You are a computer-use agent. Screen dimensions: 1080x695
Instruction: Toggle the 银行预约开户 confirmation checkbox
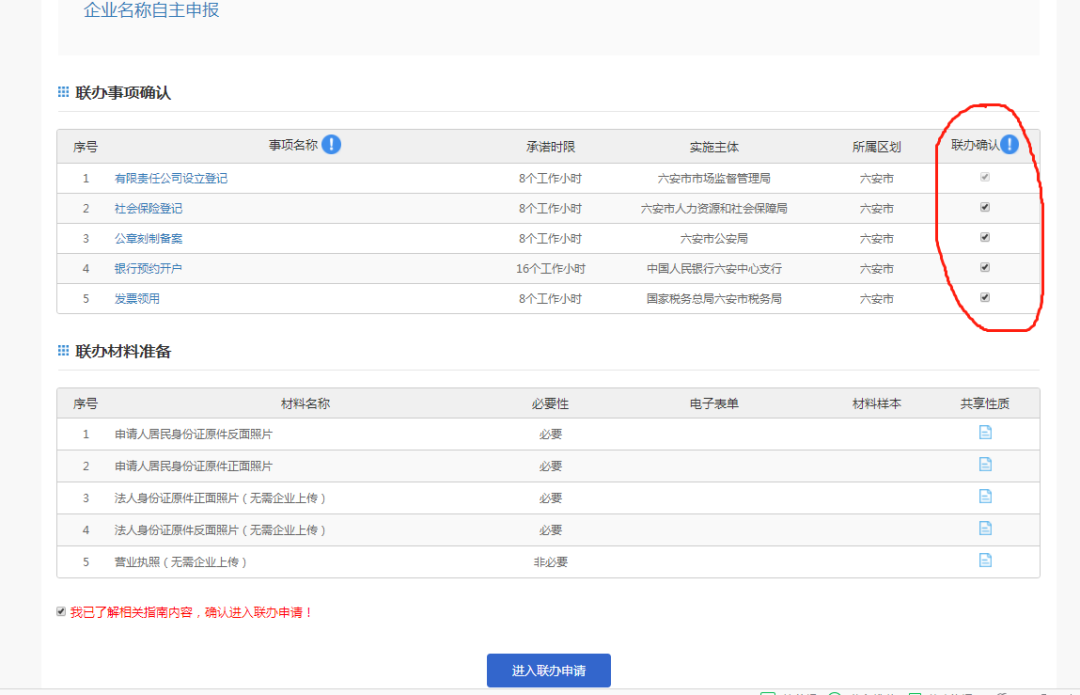pos(985,268)
